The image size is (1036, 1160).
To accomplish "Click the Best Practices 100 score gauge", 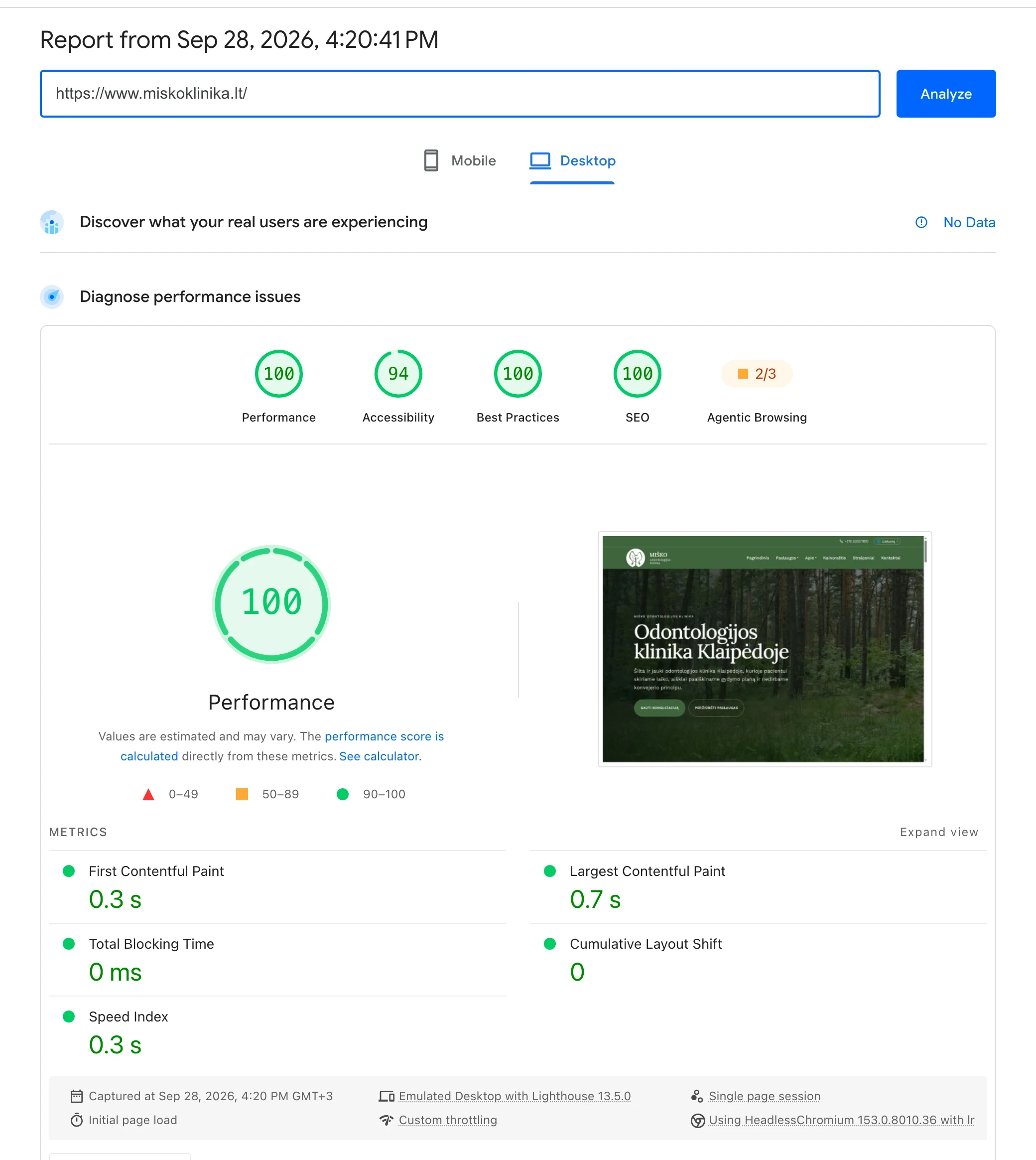I will click(518, 374).
